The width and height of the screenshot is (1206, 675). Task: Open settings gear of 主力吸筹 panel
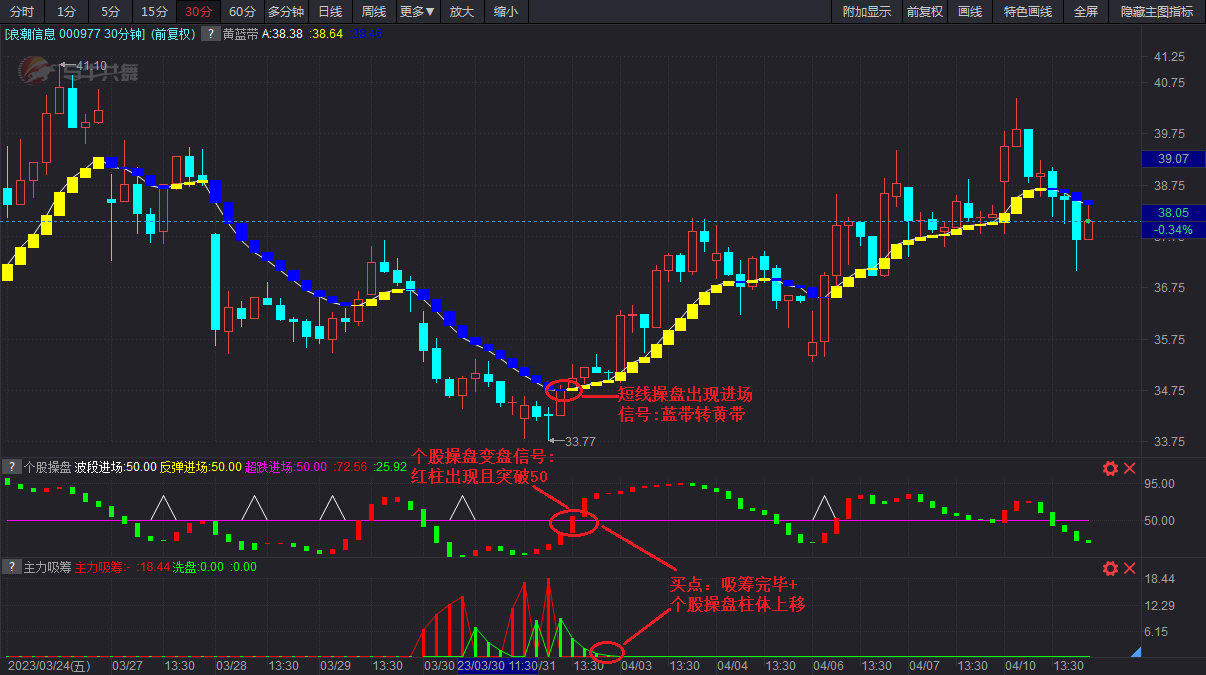tap(1110, 568)
